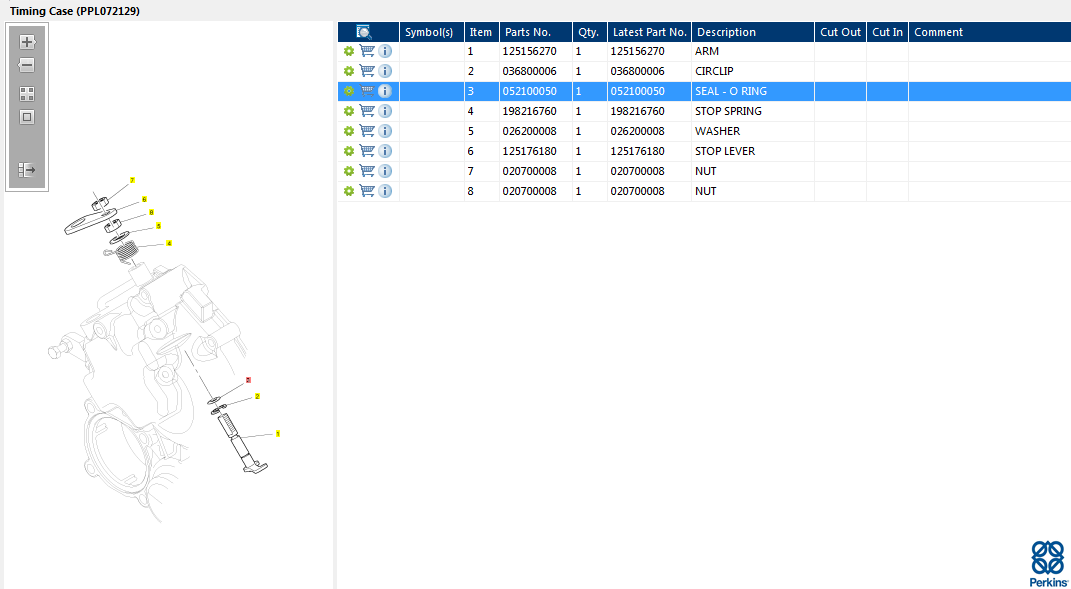
Task: Click the four-squares grid view icon
Action: coord(27,94)
